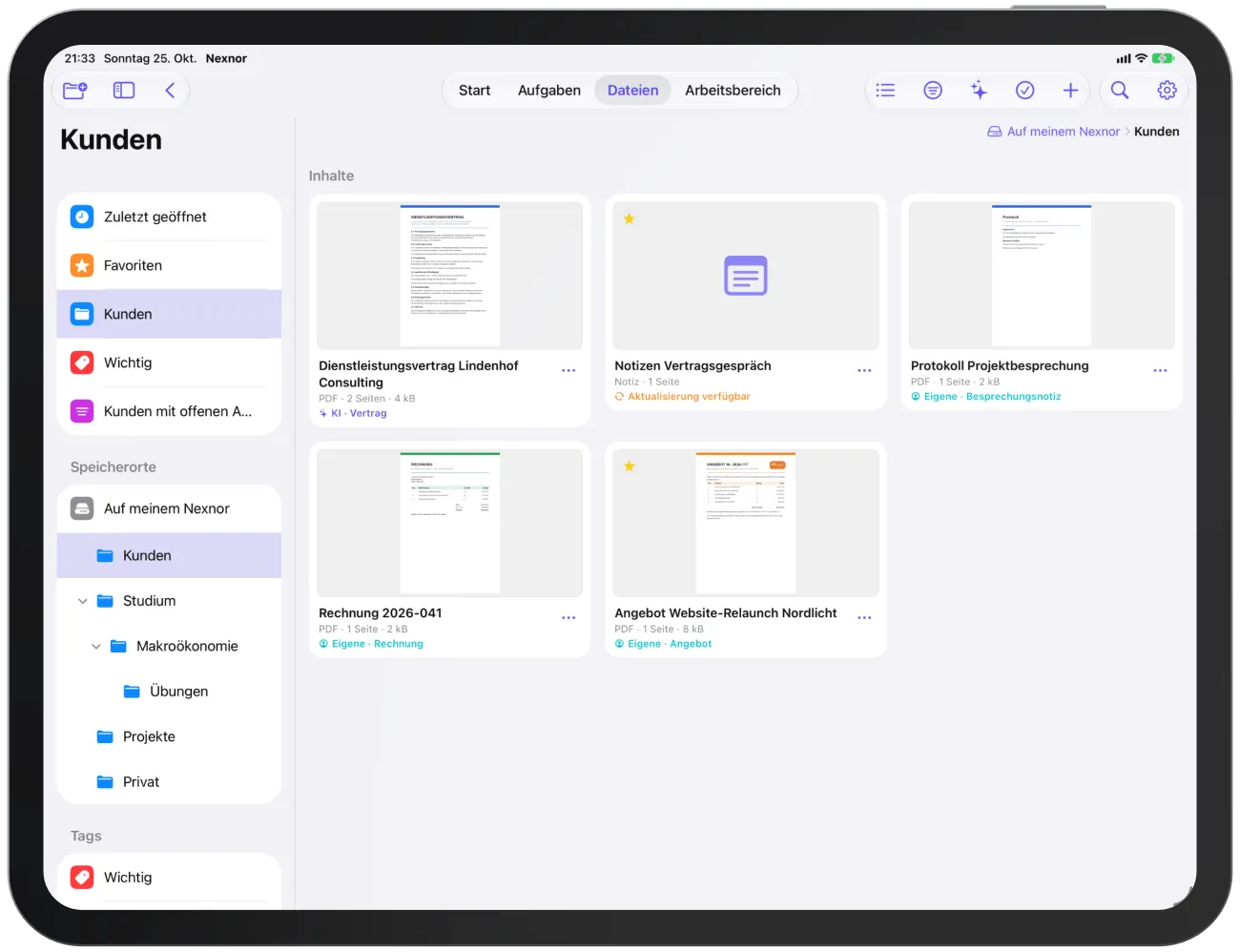Toggle the sidebar panel icon
Screen dimensions: 1240x952
[124, 91]
